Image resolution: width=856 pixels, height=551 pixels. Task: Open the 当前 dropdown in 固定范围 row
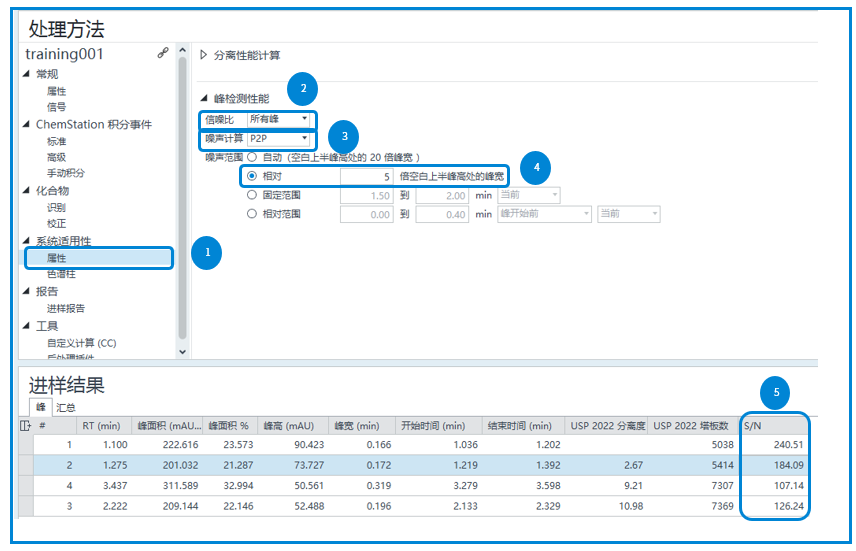click(529, 195)
